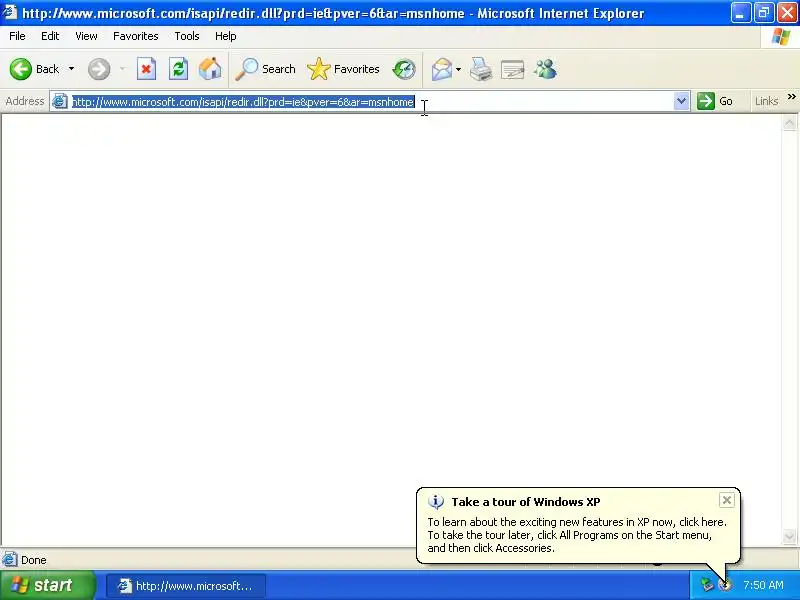
Task: Open the Back history dropdown arrow
Action: click(x=71, y=69)
